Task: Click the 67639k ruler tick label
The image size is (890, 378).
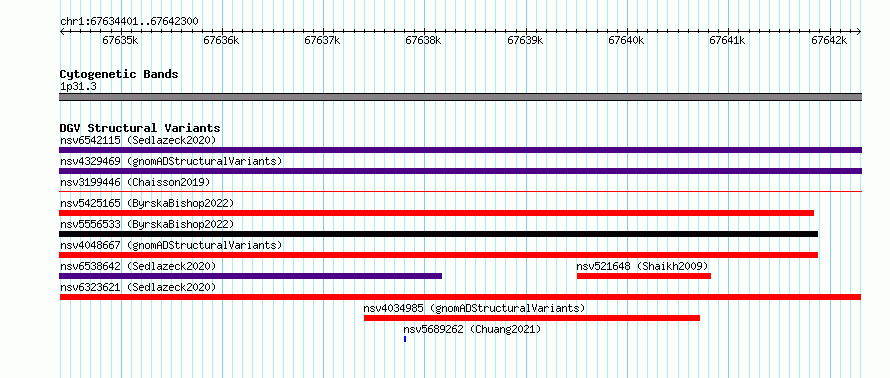Action: coord(525,40)
